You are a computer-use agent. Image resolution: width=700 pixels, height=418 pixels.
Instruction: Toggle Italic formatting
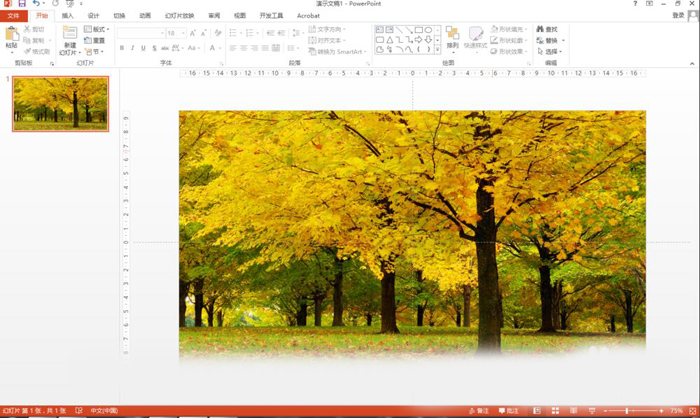(133, 48)
